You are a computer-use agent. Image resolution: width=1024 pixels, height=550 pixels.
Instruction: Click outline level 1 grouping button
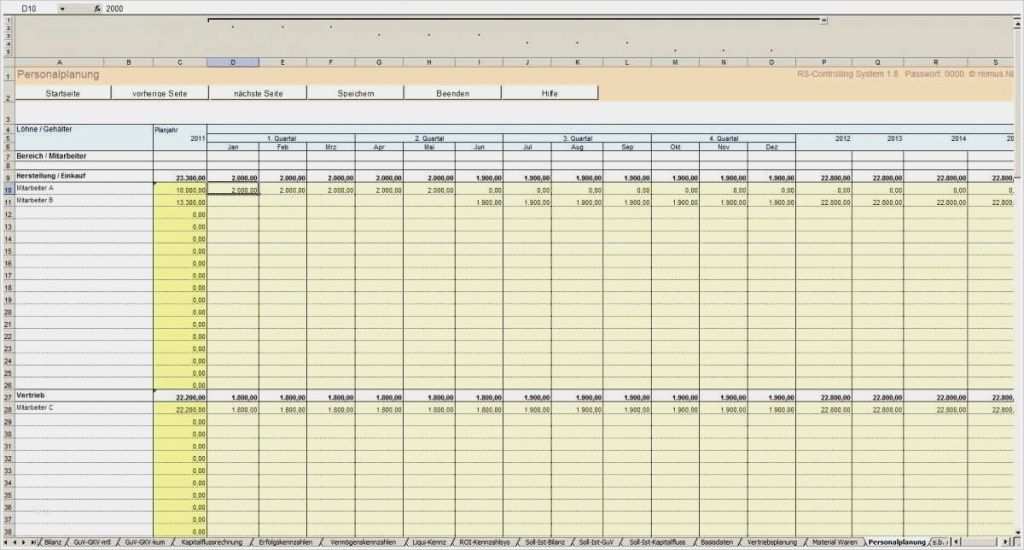8,20
